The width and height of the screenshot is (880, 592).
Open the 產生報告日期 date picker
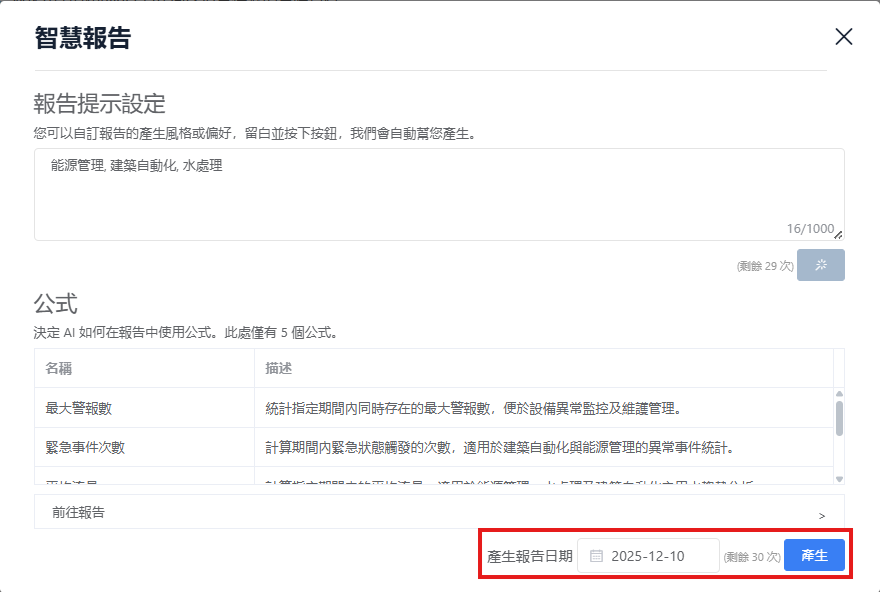(648, 556)
